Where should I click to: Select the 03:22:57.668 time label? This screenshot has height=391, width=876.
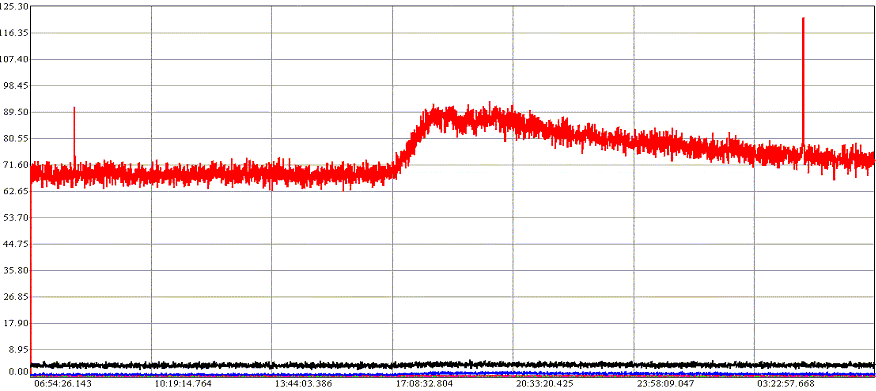[x=786, y=385]
